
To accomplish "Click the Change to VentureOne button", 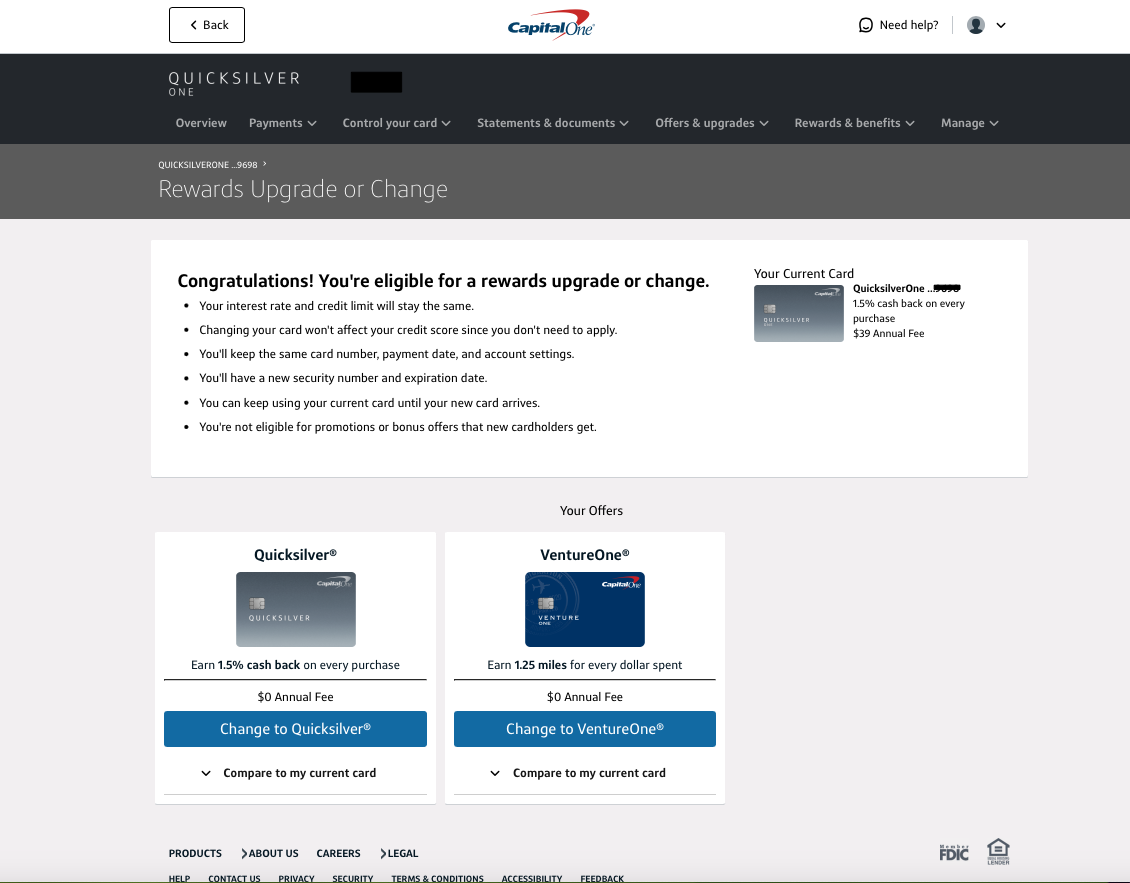I will [x=585, y=729].
